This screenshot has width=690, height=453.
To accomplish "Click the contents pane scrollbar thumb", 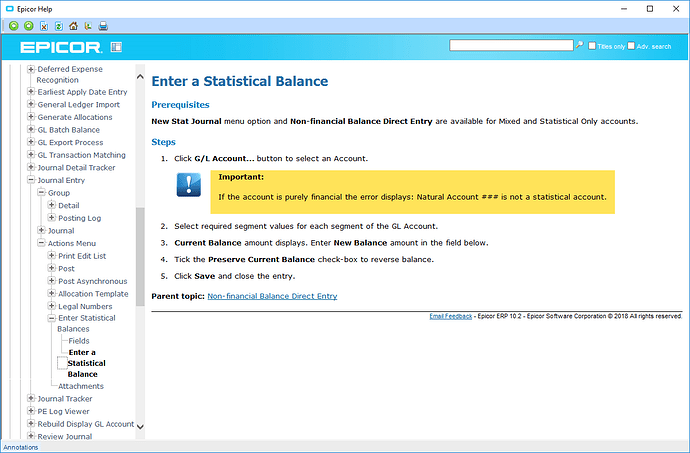I will pyautogui.click(x=140, y=256).
